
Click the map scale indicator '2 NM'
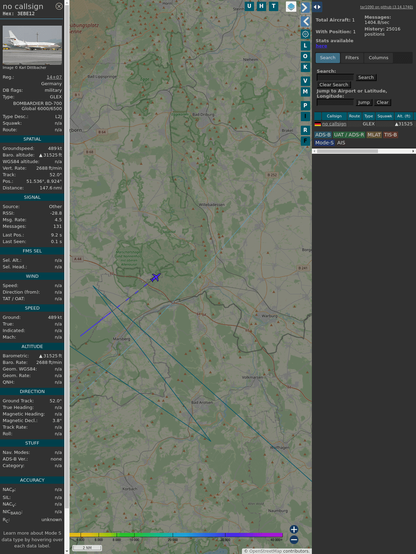click(x=87, y=548)
